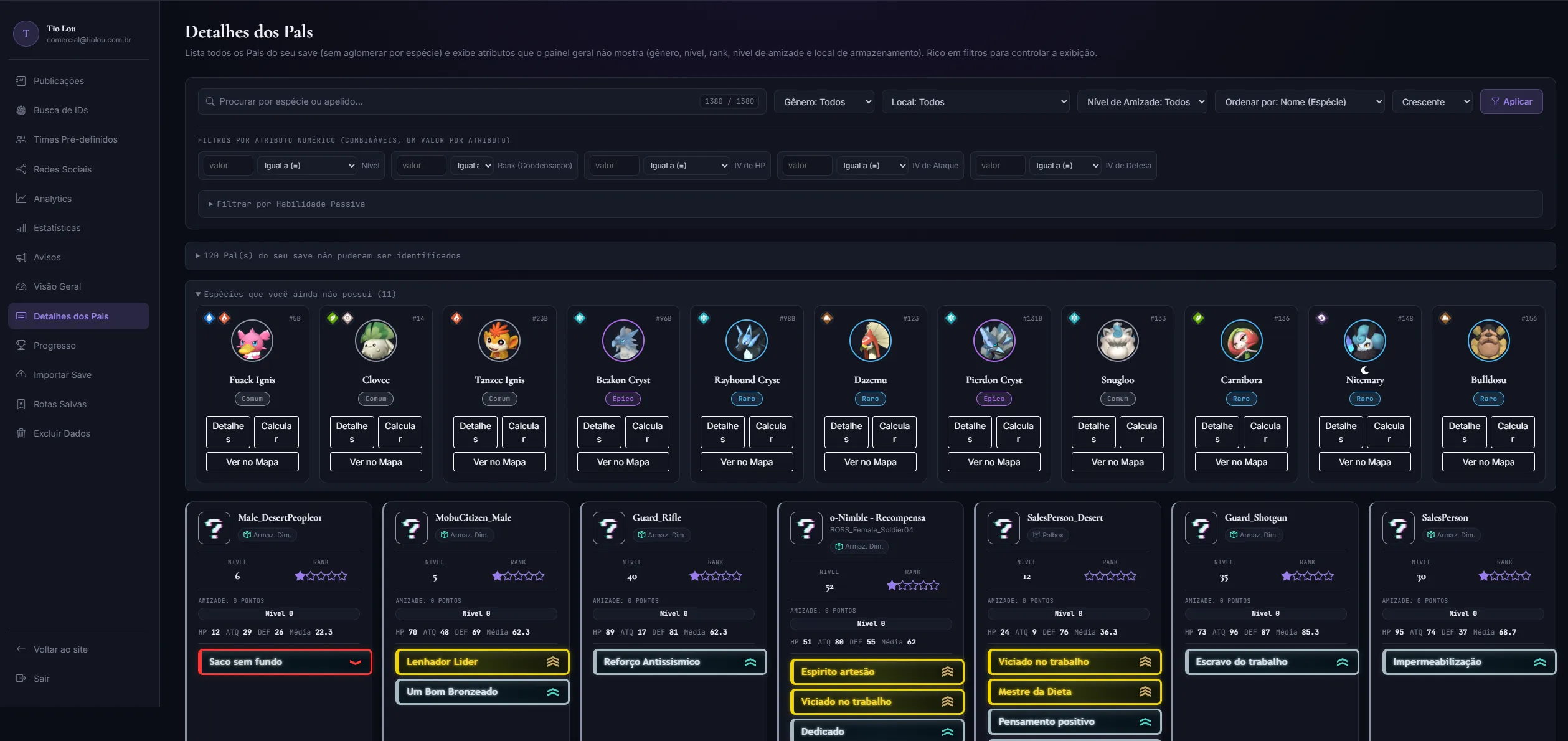Click the Escravo do trabalho passive skill

click(x=1272, y=662)
